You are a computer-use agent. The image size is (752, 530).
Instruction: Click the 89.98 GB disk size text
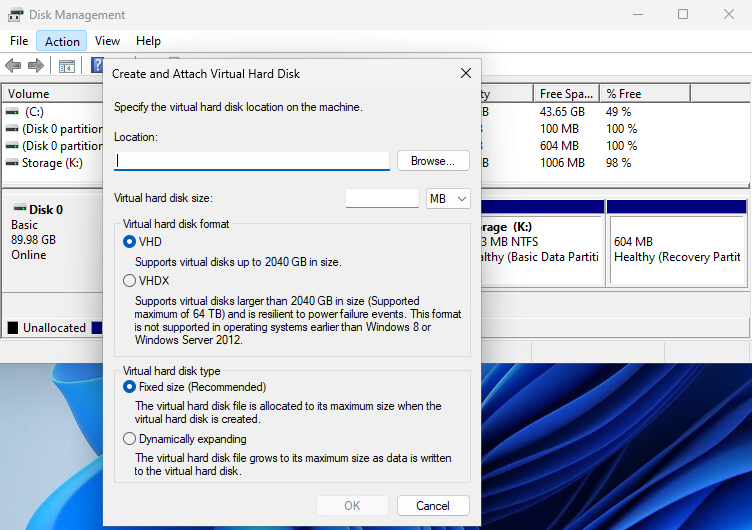point(34,239)
